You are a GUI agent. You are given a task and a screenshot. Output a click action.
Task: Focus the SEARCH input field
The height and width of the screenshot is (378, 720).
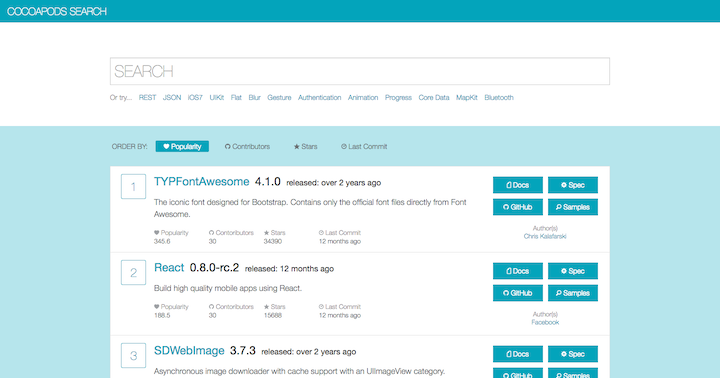coord(360,71)
